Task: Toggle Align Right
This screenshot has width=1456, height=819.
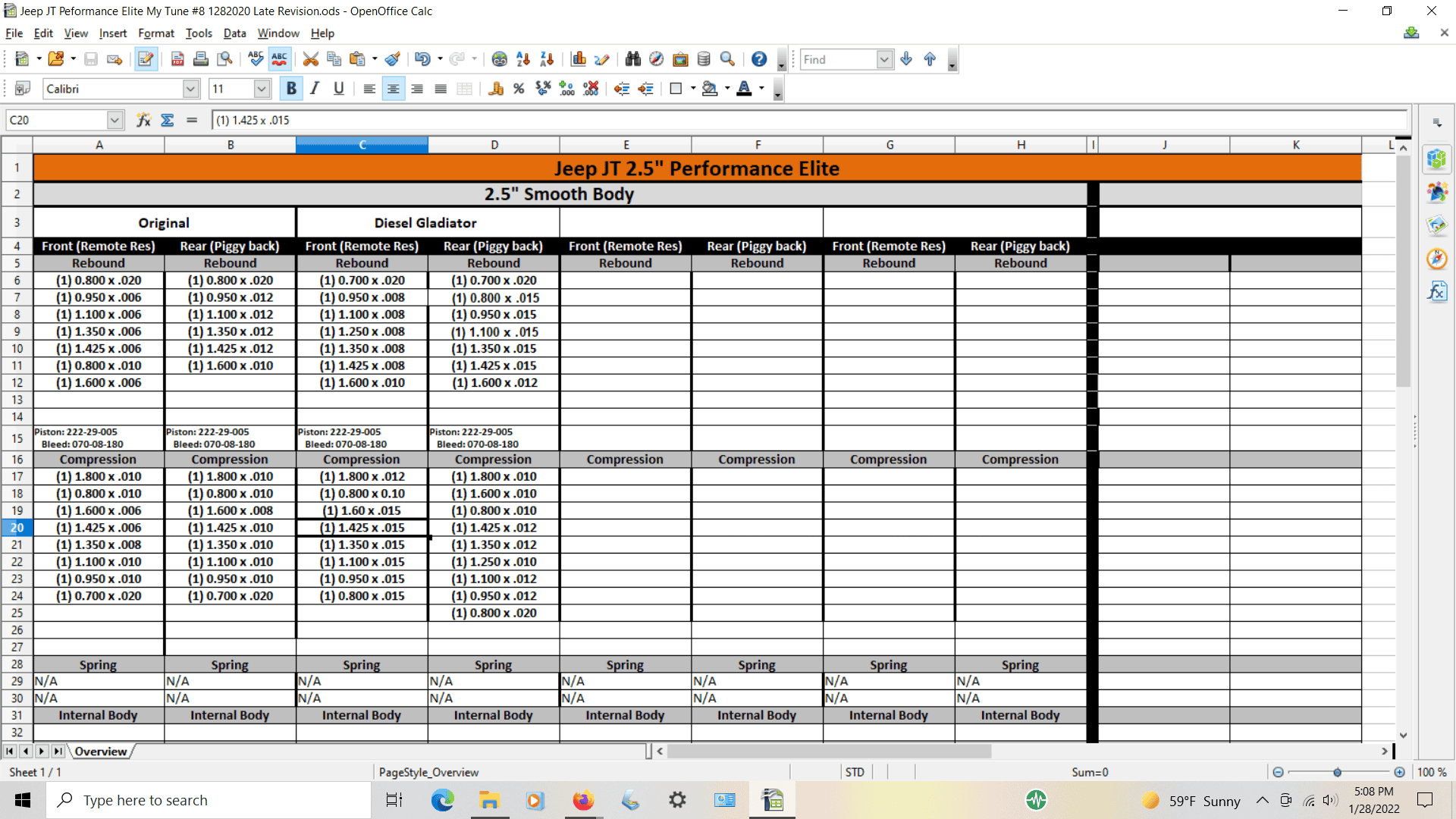Action: coord(417,89)
